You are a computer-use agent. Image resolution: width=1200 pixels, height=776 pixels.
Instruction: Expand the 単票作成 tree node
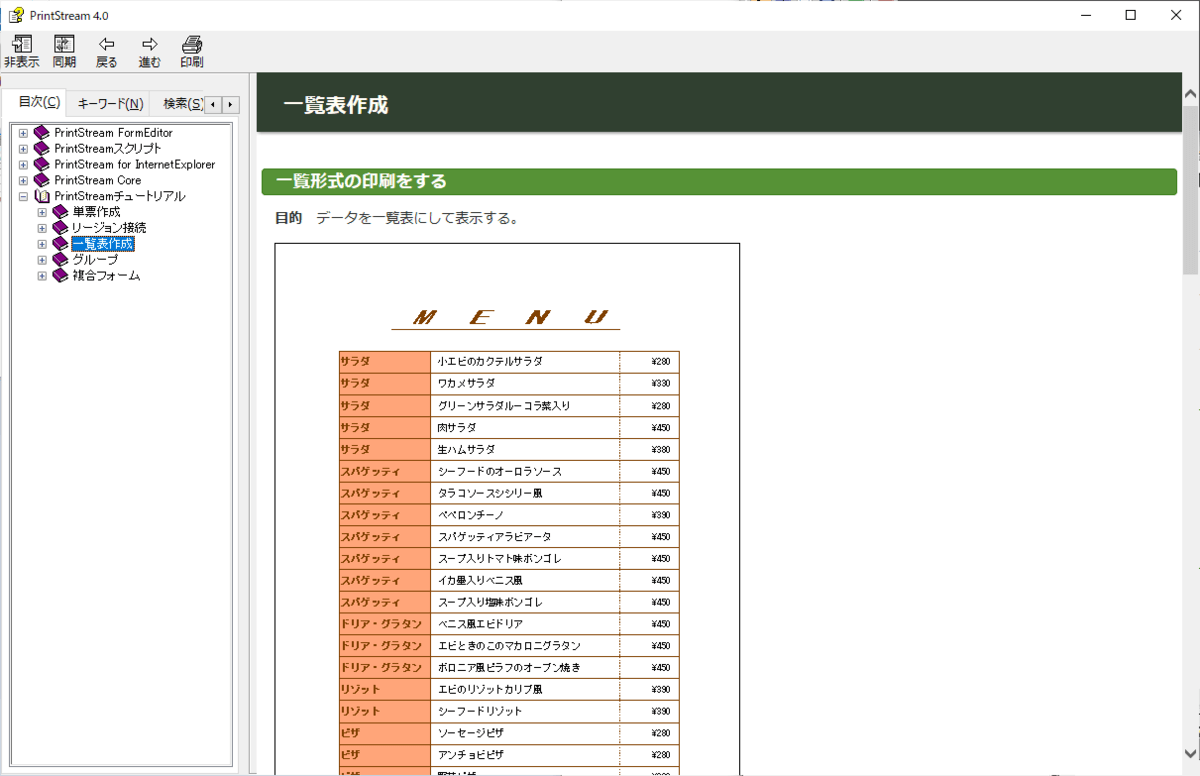(x=42, y=212)
